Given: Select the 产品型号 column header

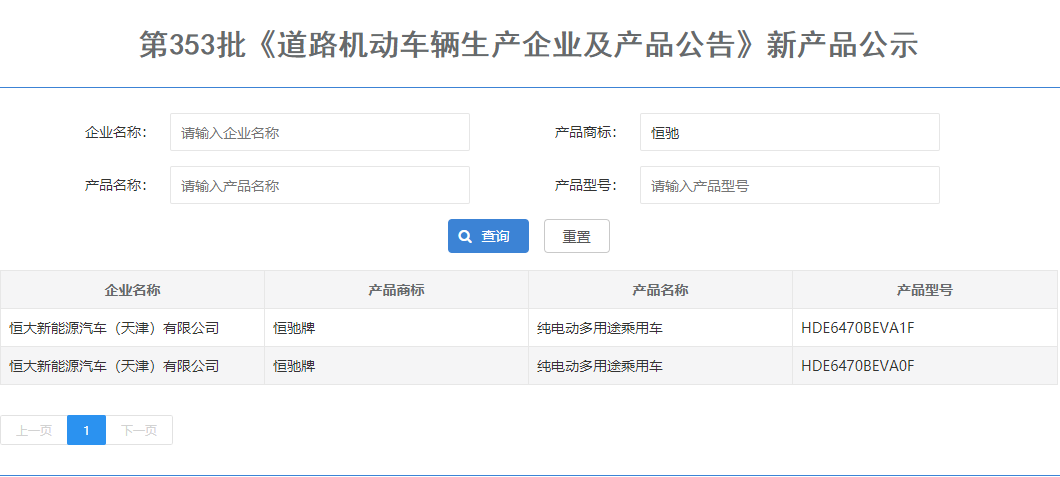Looking at the screenshot, I should point(925,290).
